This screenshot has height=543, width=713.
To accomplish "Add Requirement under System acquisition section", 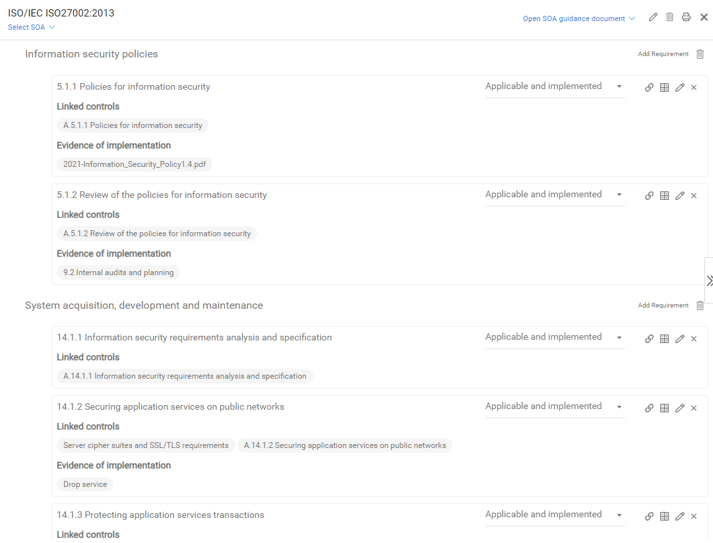I will (663, 305).
